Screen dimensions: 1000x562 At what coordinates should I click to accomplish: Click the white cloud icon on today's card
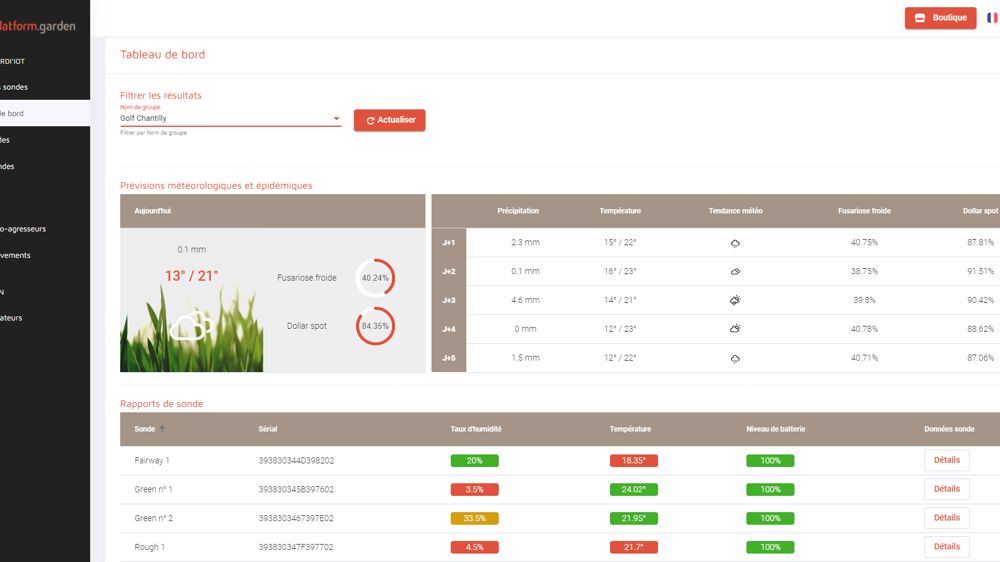click(x=191, y=326)
